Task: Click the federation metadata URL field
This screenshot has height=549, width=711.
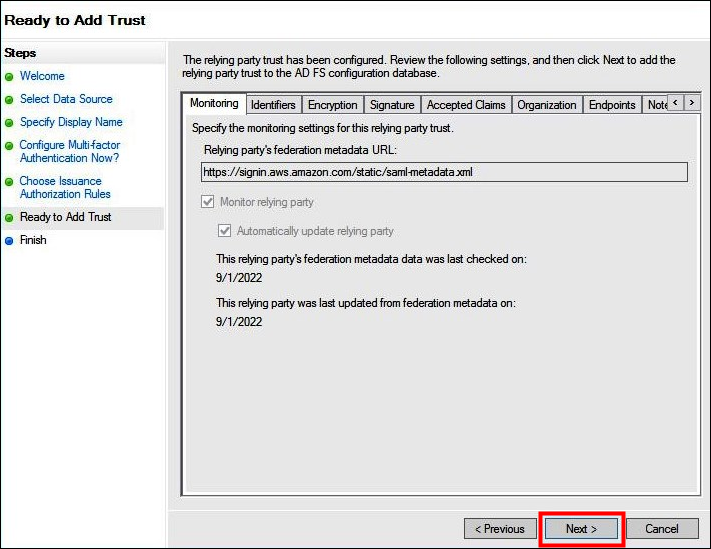Action: point(444,172)
